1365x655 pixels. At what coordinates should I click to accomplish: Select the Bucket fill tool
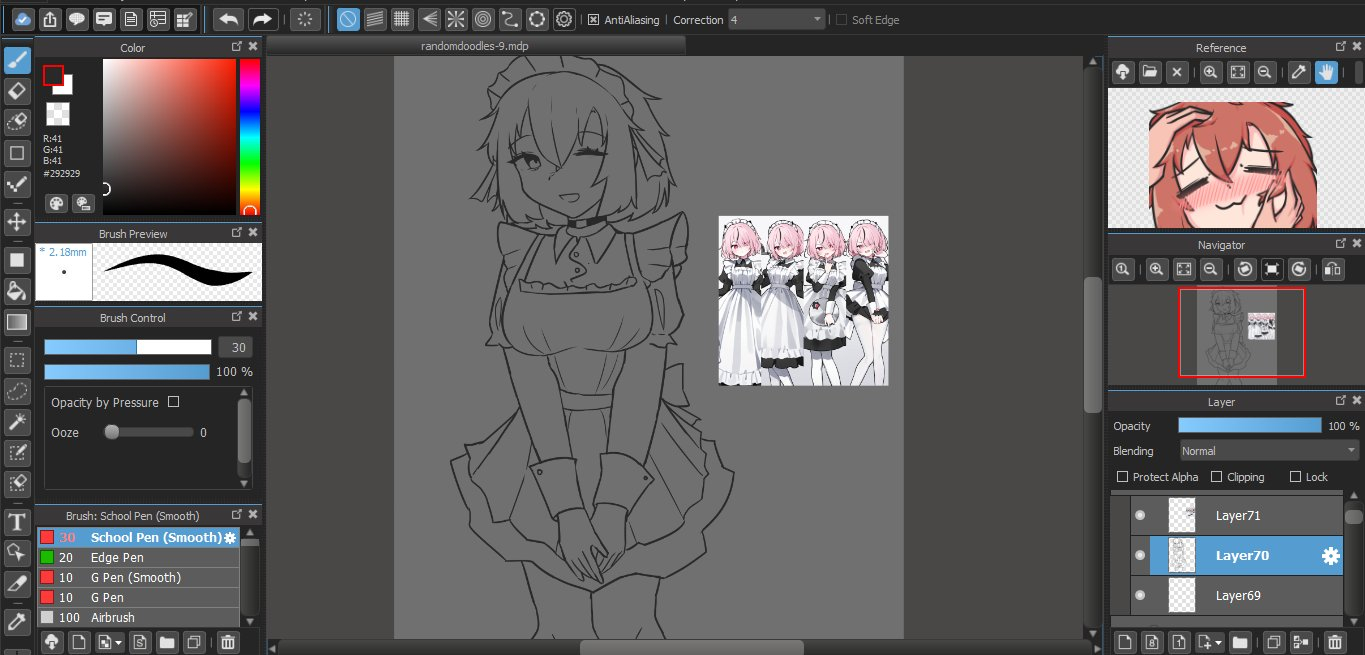click(17, 291)
